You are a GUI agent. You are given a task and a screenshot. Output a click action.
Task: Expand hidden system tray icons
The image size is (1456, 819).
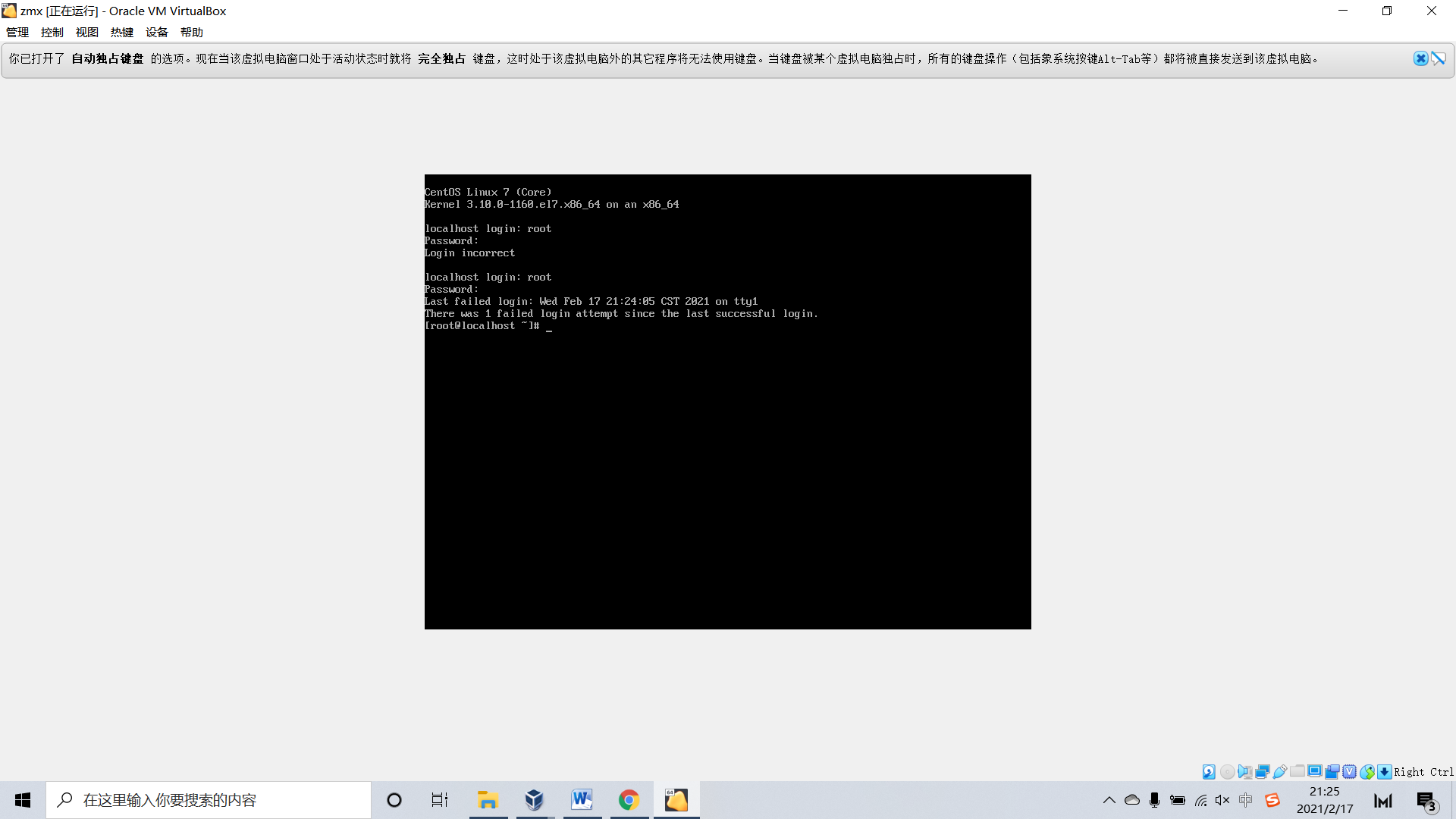tap(1109, 800)
